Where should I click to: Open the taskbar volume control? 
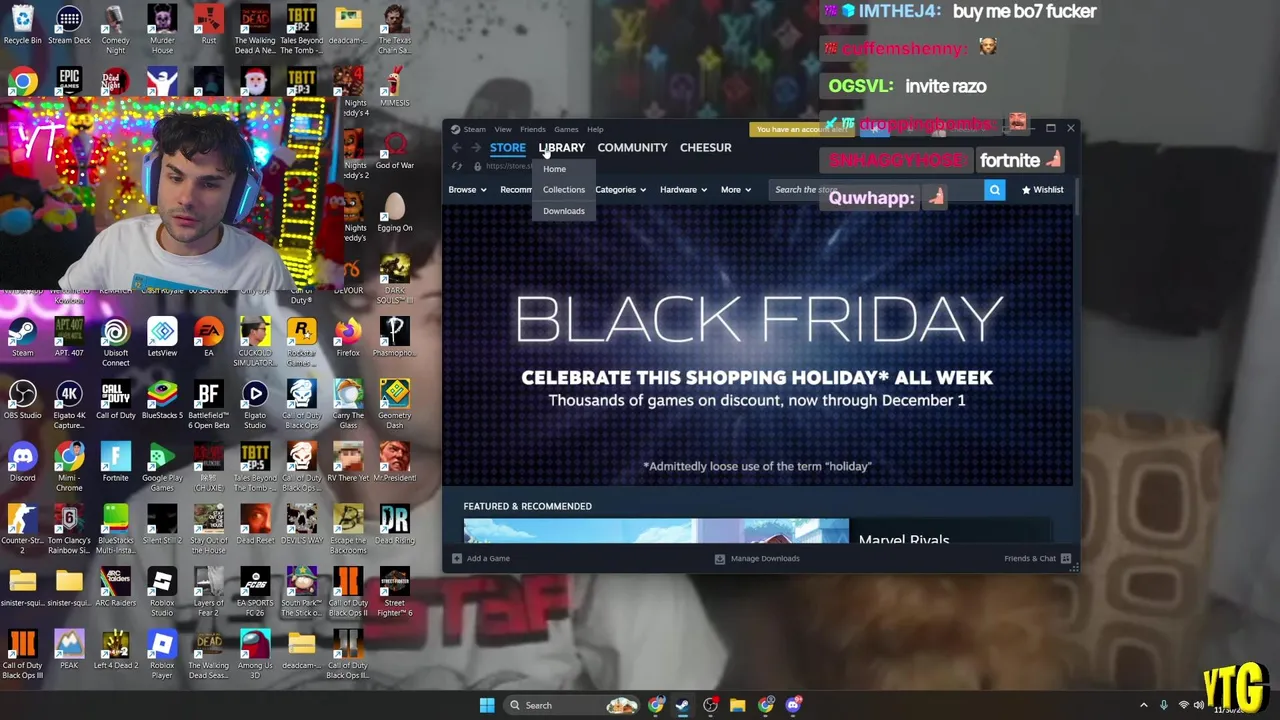(x=1199, y=705)
